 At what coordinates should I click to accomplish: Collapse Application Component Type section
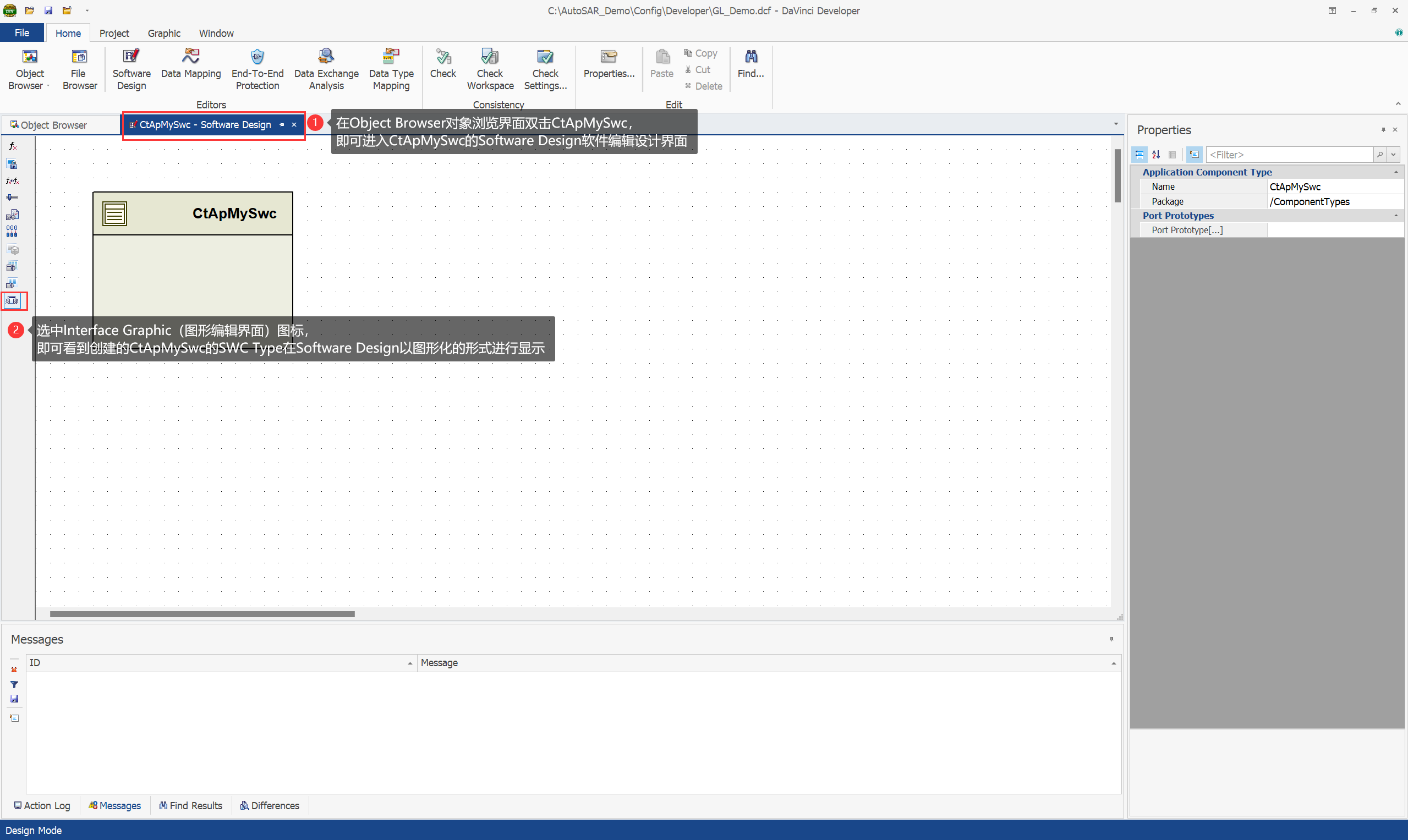click(1395, 172)
